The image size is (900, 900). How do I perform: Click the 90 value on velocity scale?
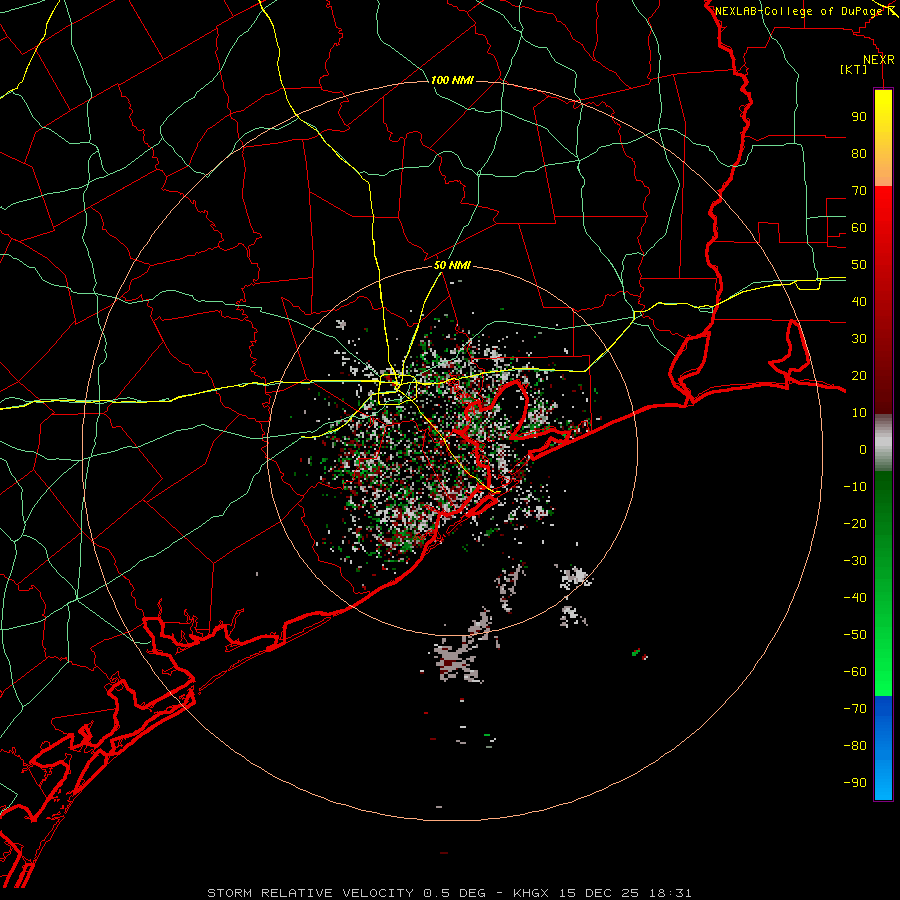pos(859,117)
